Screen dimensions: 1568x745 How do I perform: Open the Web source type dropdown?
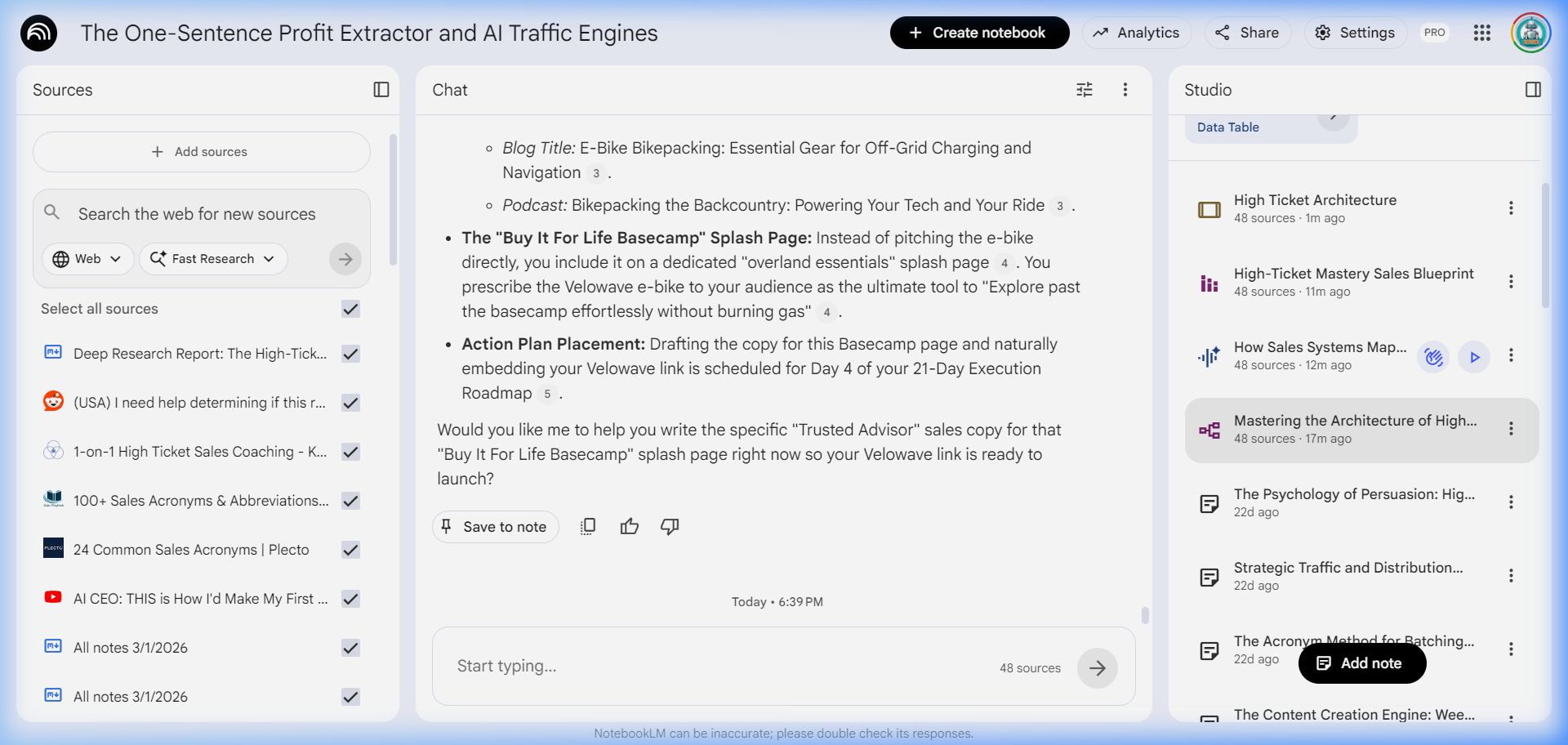click(87, 259)
